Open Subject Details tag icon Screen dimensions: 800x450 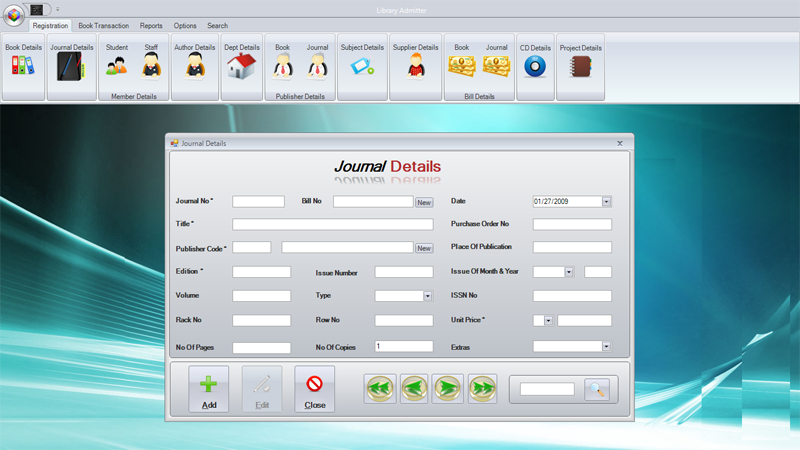pos(362,66)
